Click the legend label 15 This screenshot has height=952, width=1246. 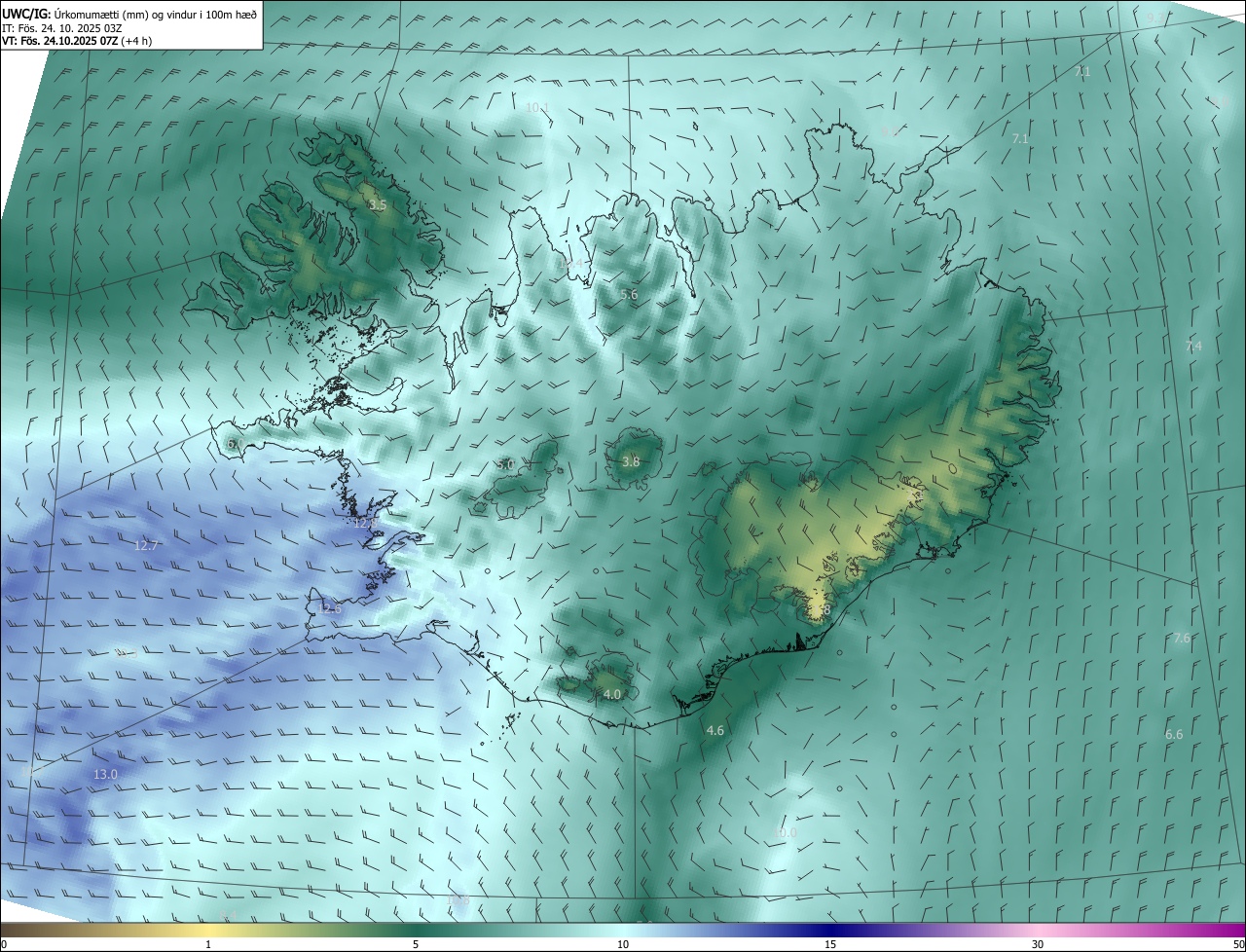pos(830,944)
